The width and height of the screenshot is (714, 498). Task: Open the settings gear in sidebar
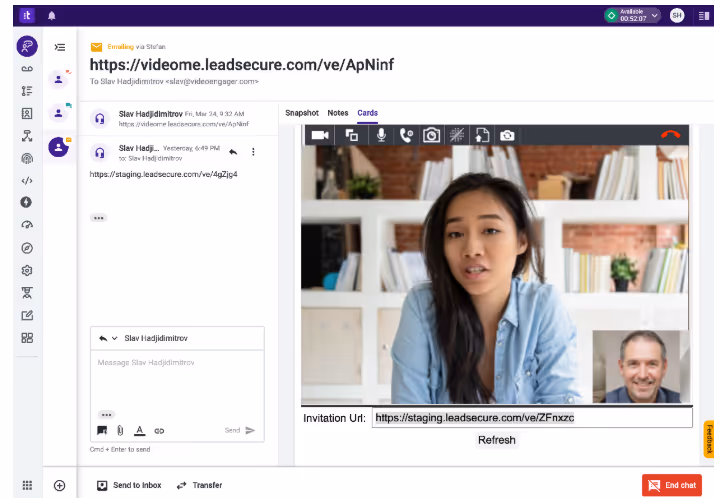(27, 270)
